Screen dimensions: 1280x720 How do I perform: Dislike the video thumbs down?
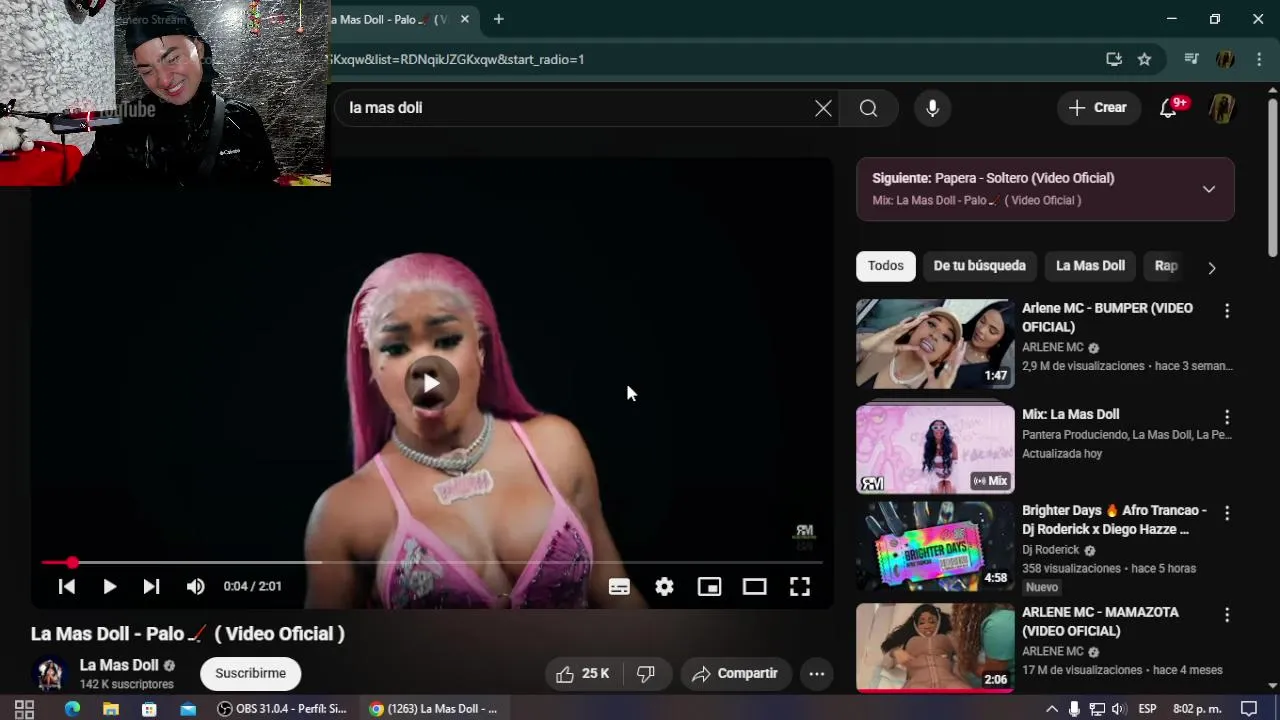click(x=646, y=674)
